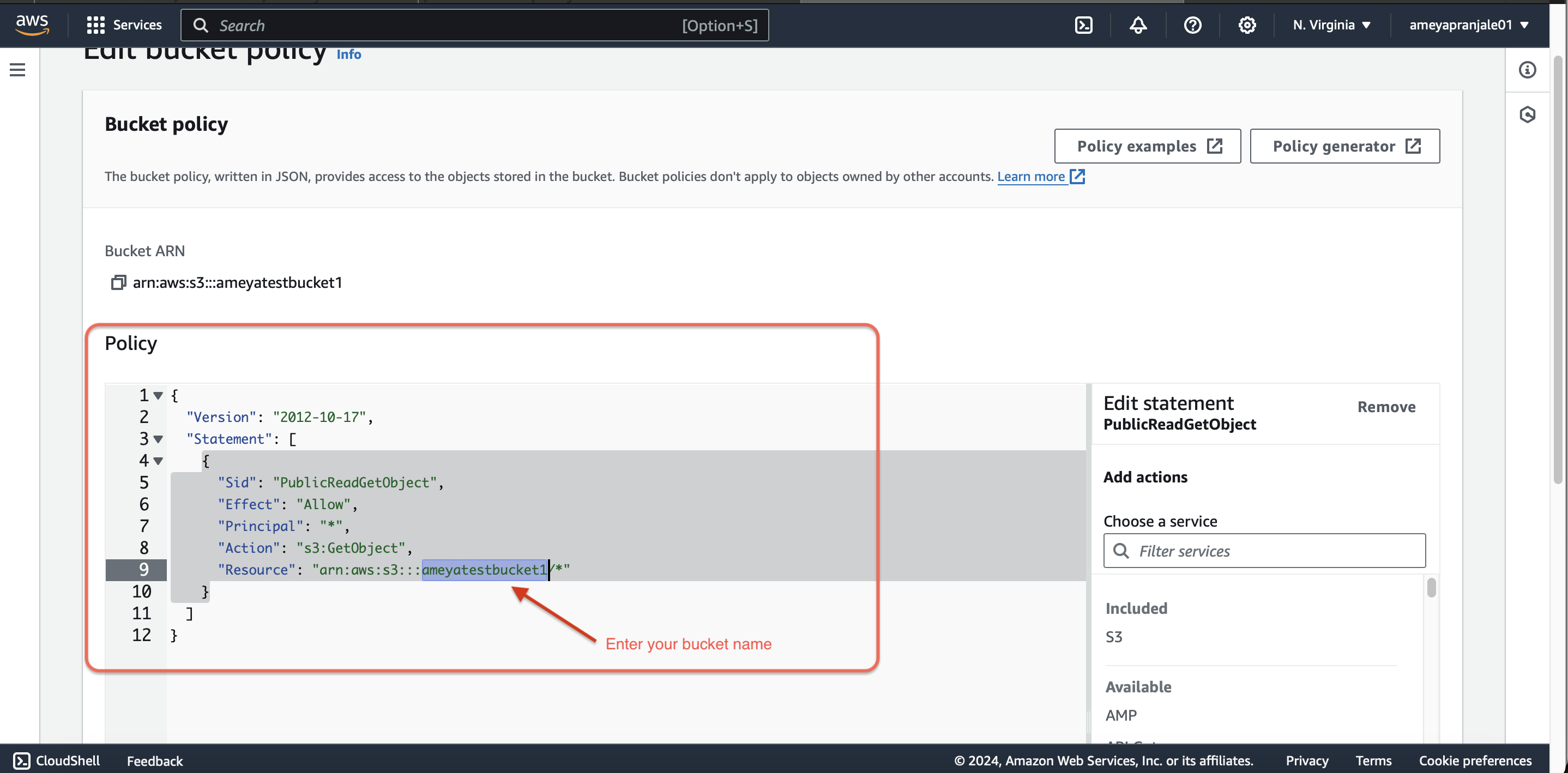Copy the bucket ARN using copy icon
Screen dimensions: 1568x773
(x=118, y=282)
